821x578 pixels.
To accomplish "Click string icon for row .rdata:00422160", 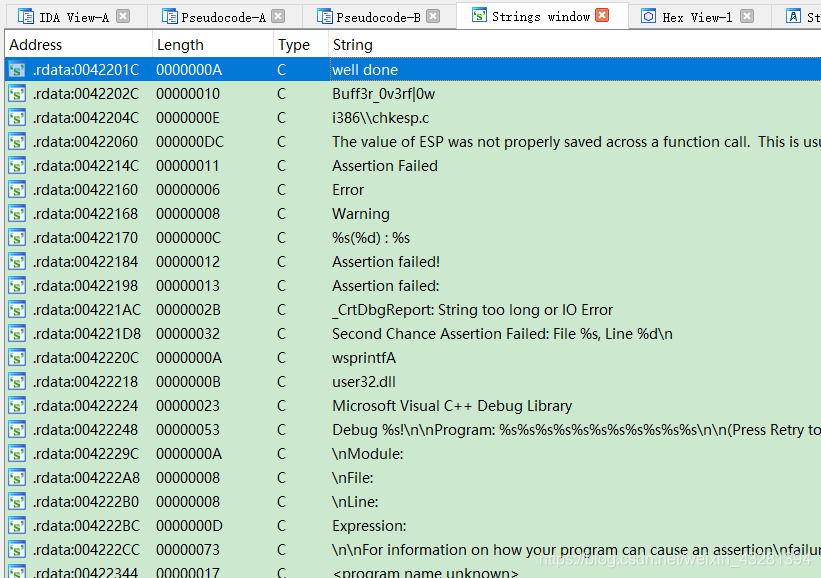I will (x=17, y=190).
